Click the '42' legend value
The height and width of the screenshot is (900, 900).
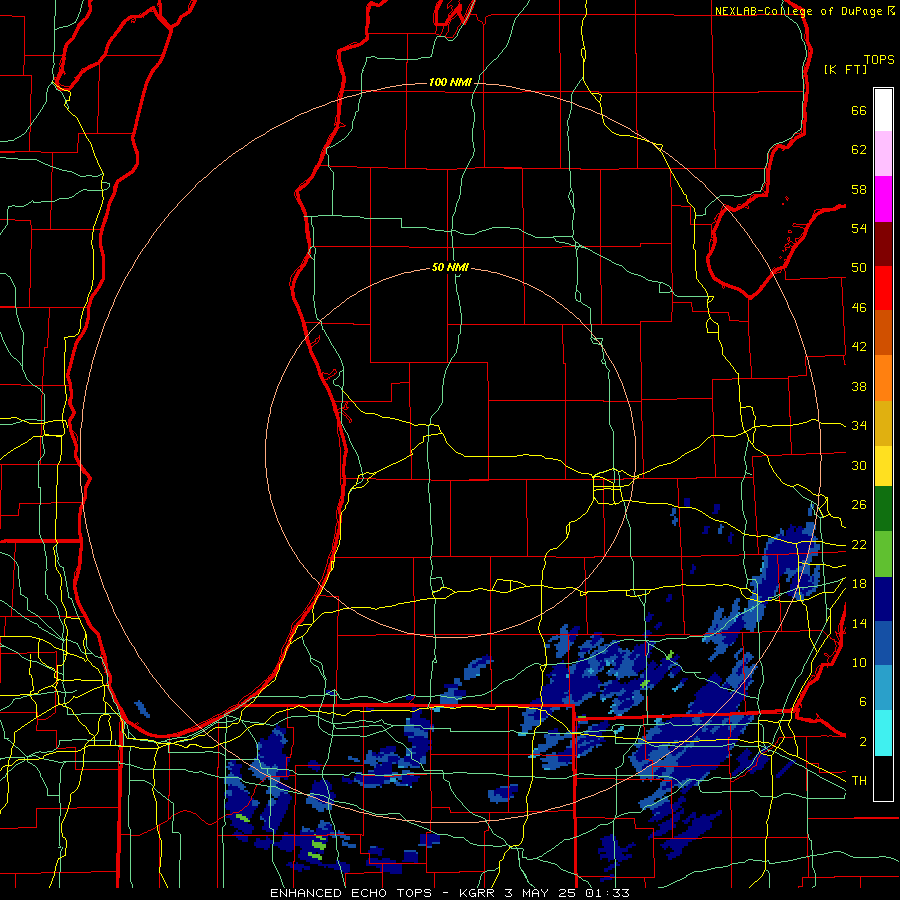(x=859, y=347)
